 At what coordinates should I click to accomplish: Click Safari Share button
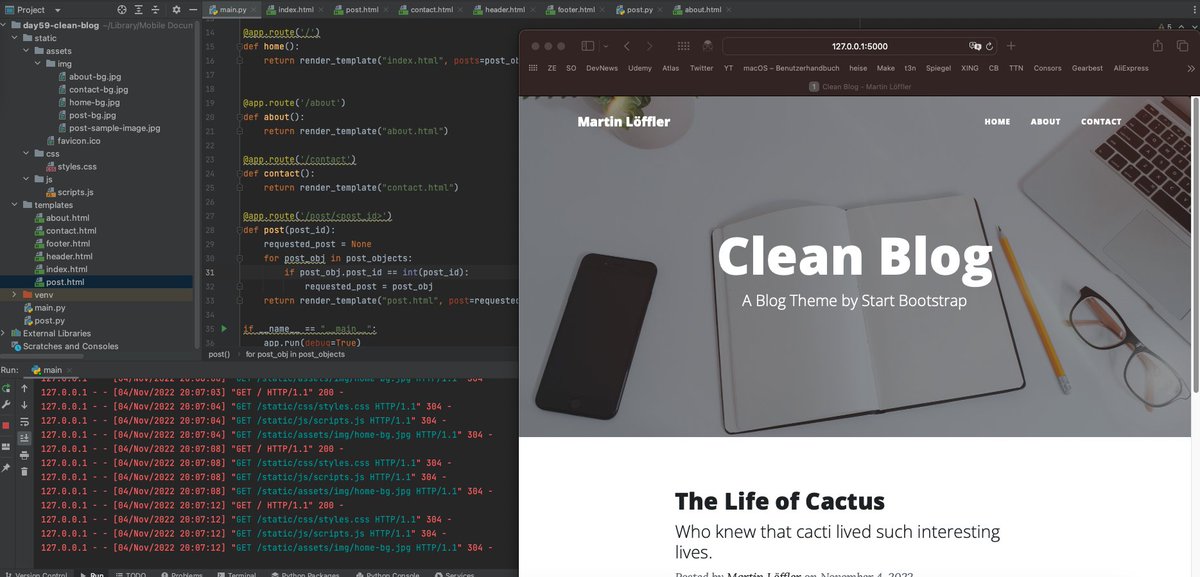tap(1158, 46)
